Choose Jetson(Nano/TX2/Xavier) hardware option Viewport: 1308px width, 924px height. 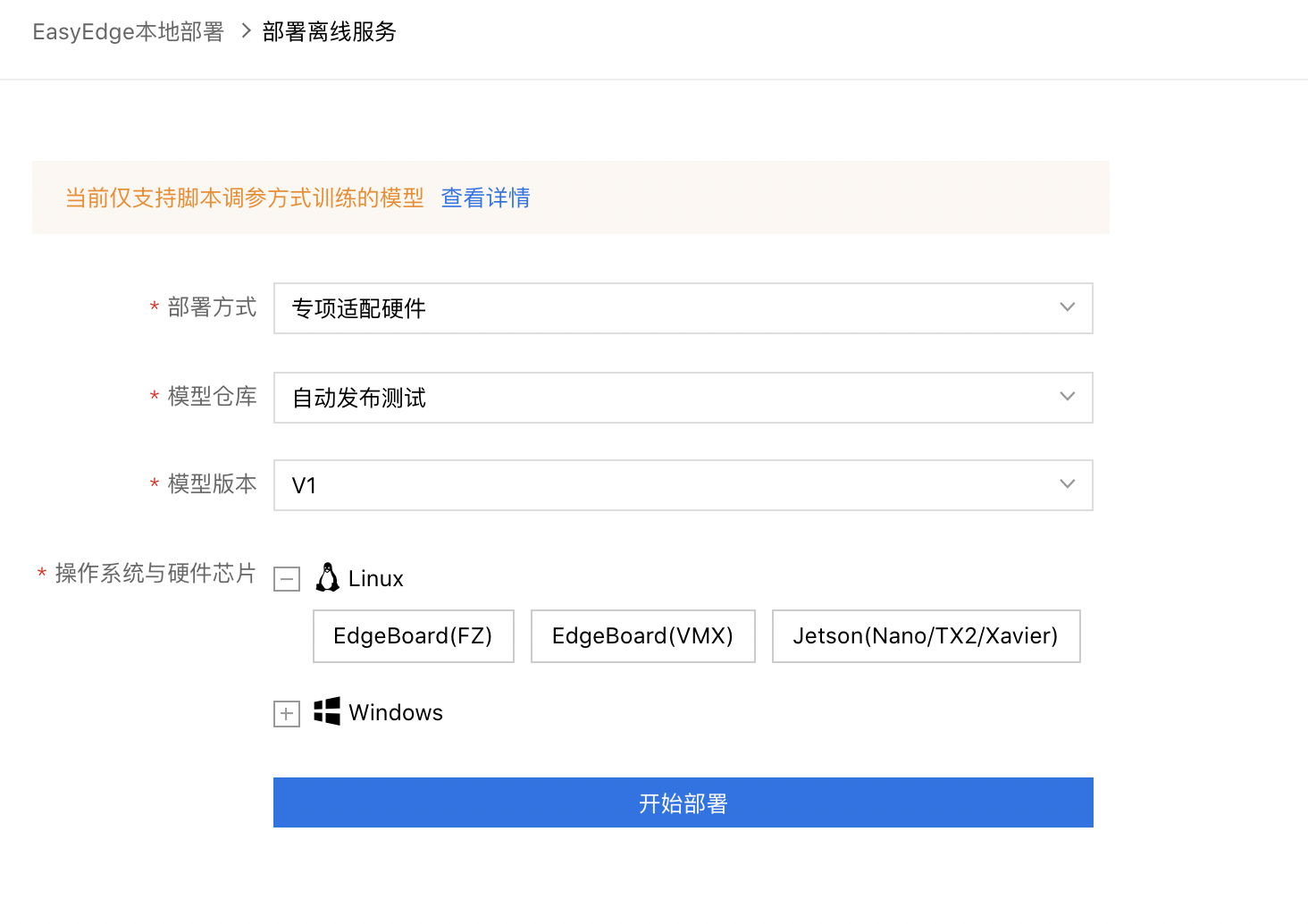926,636
